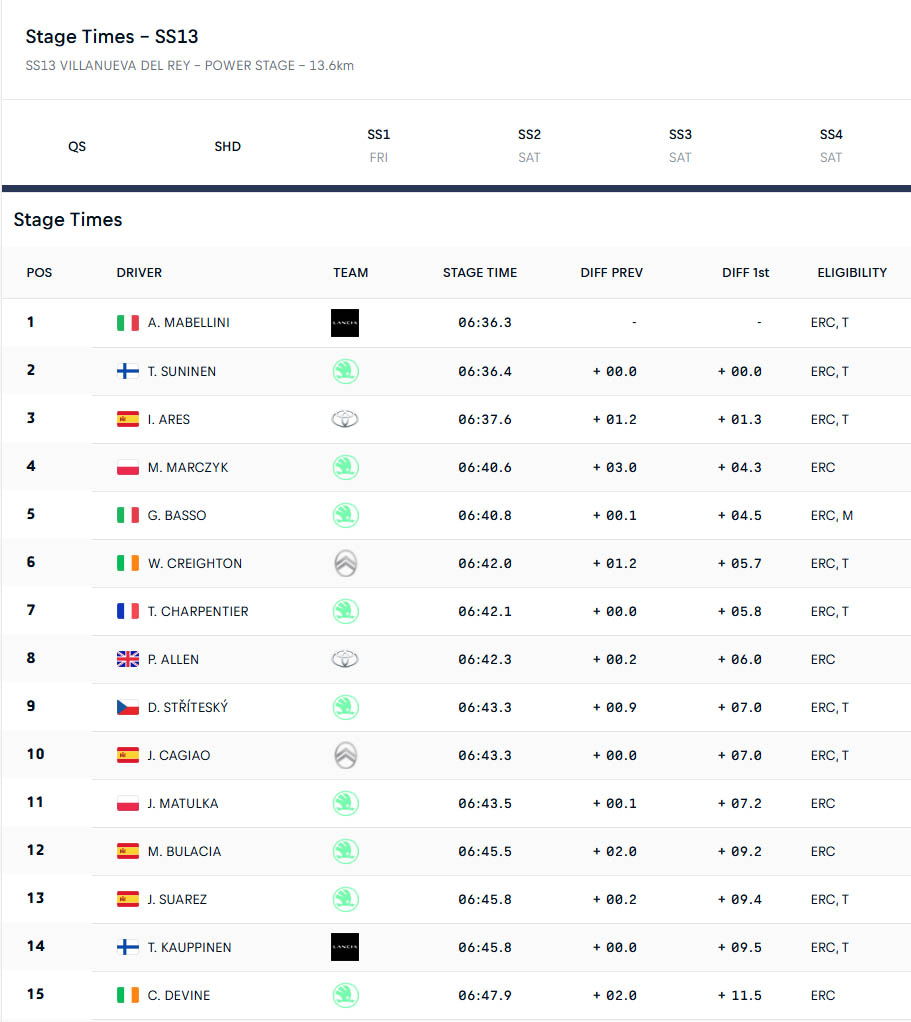
Task: Click the Czech flag next to D. Stříteský
Action: 128,708
